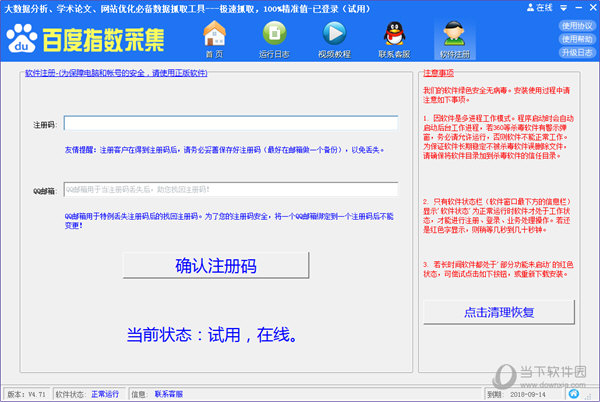Click the 确认注册码 button
600x402 pixels.
click(216, 265)
